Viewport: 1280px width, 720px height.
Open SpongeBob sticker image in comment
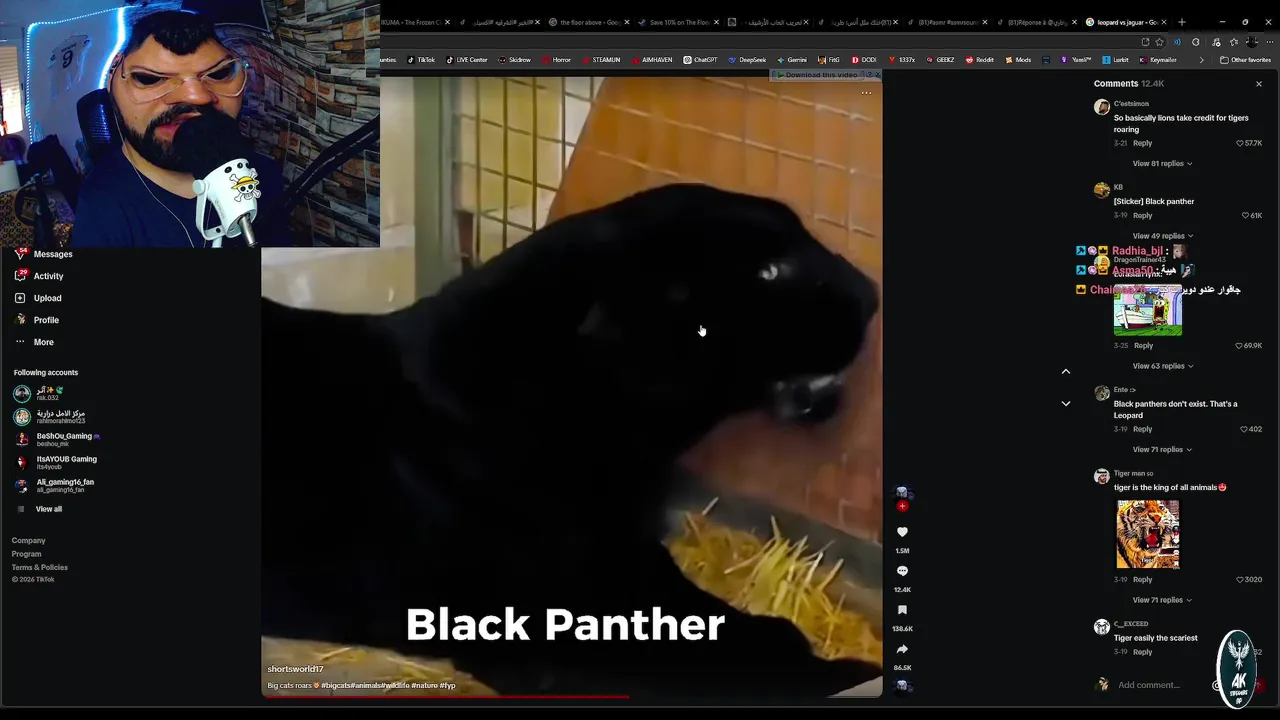tap(1148, 310)
